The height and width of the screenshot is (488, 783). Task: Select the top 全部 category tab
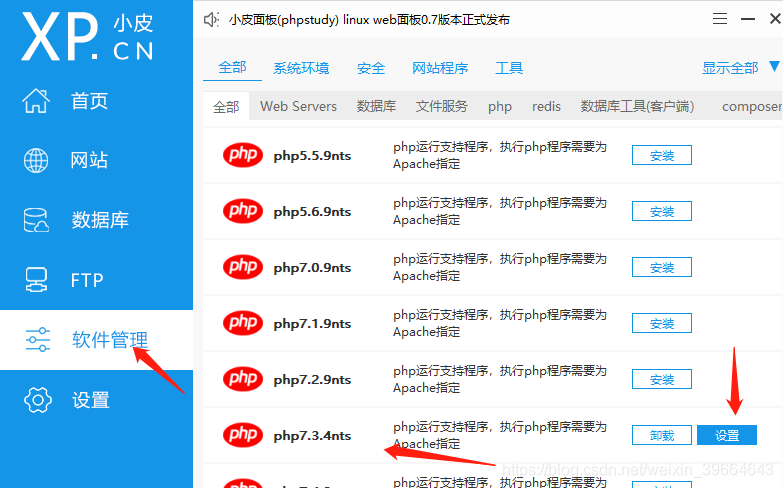tap(232, 67)
